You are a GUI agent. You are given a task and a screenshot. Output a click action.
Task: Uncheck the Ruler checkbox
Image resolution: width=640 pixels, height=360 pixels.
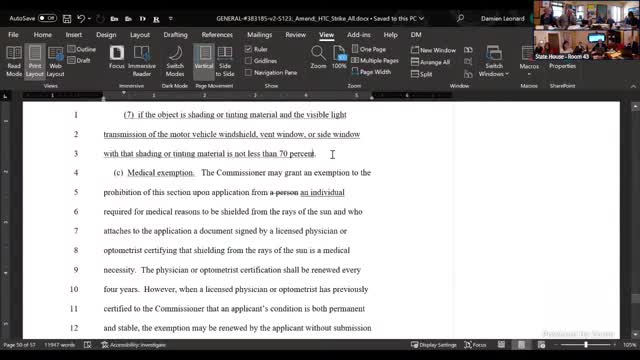coord(248,49)
